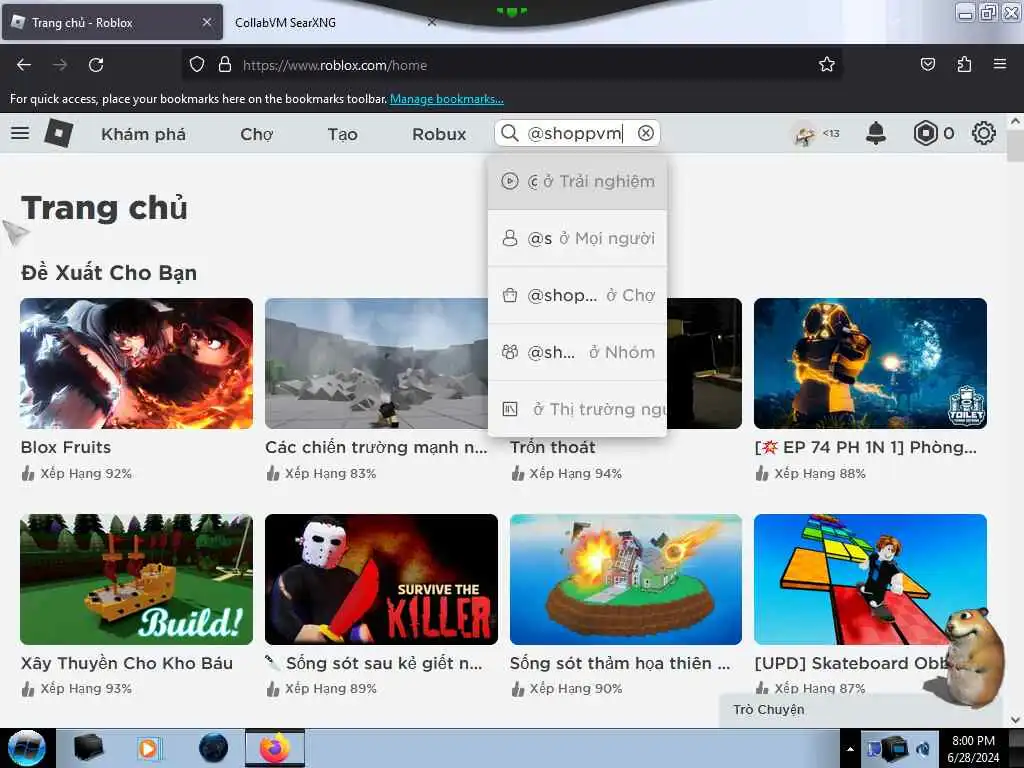The height and width of the screenshot is (768, 1024).
Task: Open the Roblox hamburger navigation menu
Action: pos(20,133)
